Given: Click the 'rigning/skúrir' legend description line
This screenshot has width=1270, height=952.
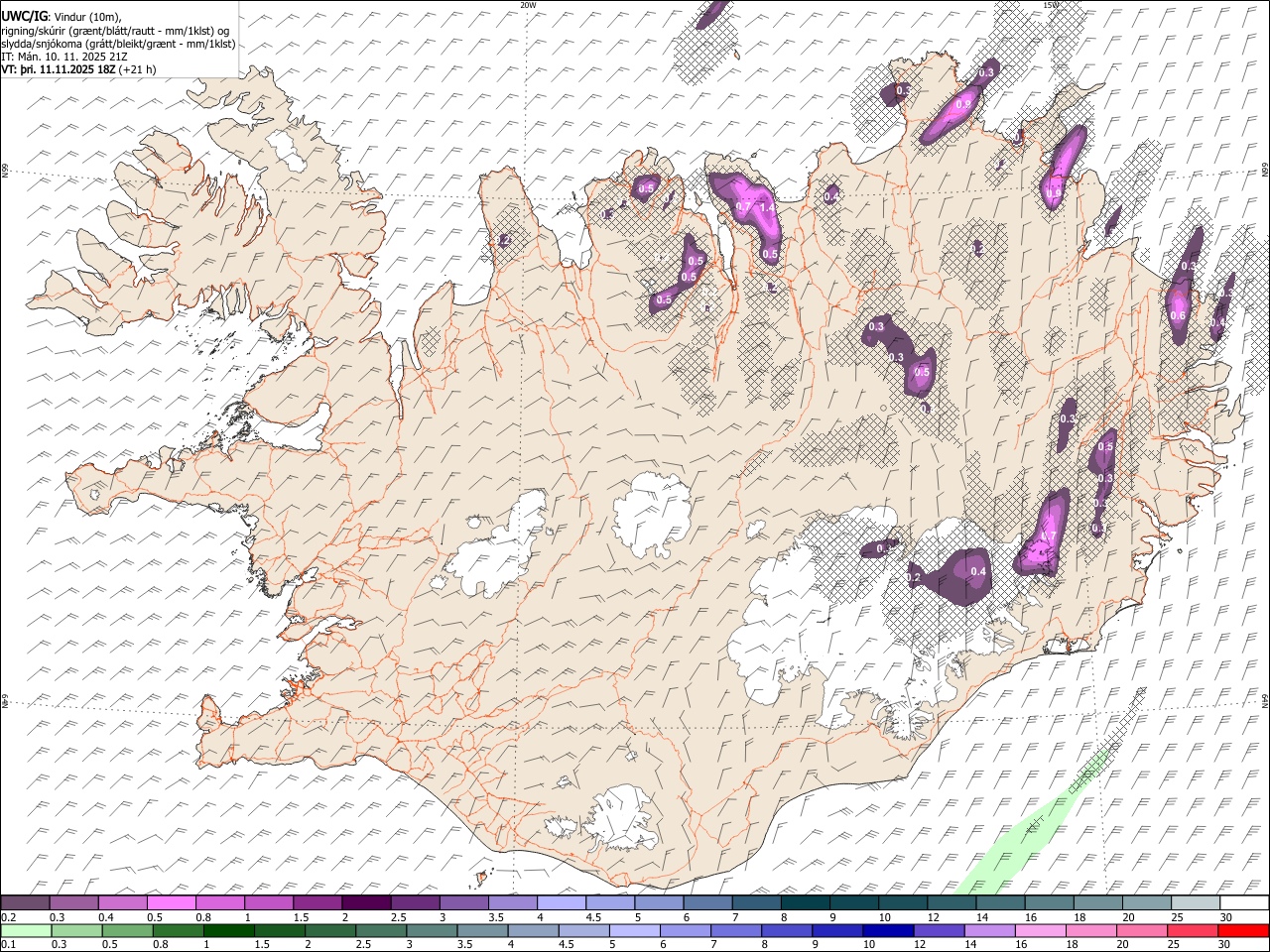Looking at the screenshot, I should (116, 30).
